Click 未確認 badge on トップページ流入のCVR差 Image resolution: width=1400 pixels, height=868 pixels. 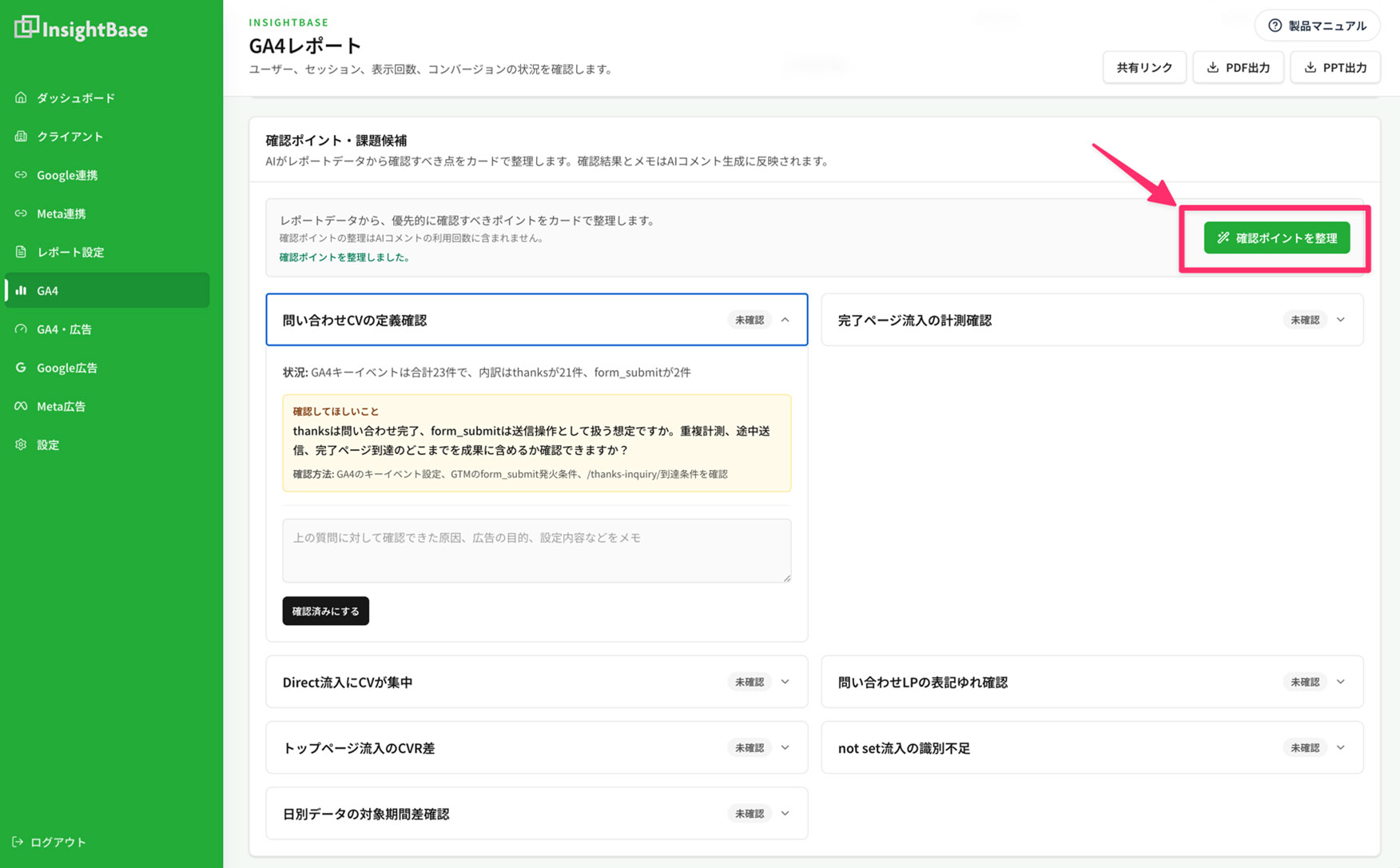[x=750, y=747]
